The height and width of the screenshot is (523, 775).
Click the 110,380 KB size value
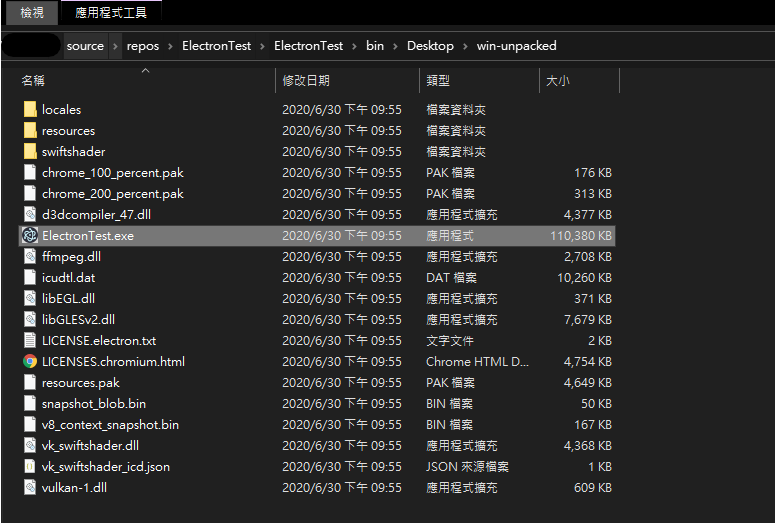pyautogui.click(x=581, y=236)
